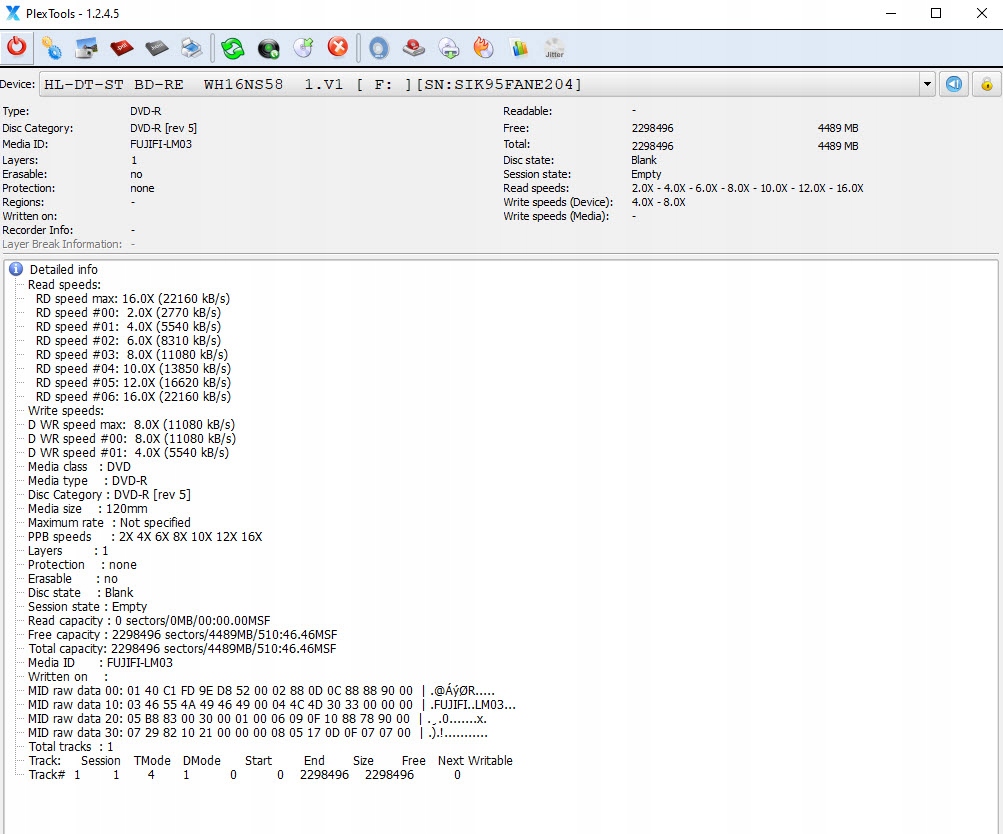
Task: Click the colorful bar chart icon
Action: coord(518,47)
